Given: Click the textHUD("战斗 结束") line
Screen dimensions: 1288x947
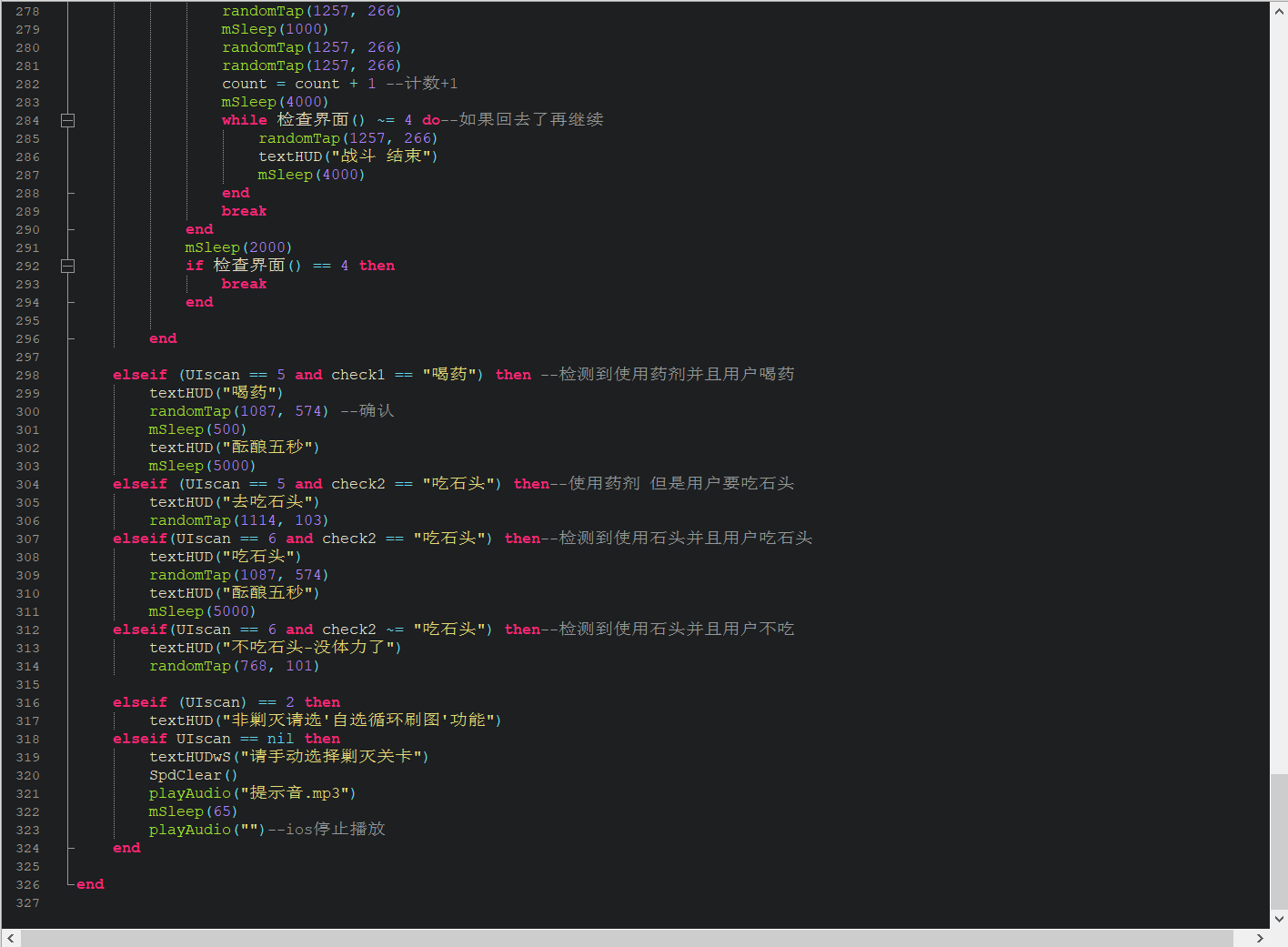Looking at the screenshot, I should click(x=347, y=156).
